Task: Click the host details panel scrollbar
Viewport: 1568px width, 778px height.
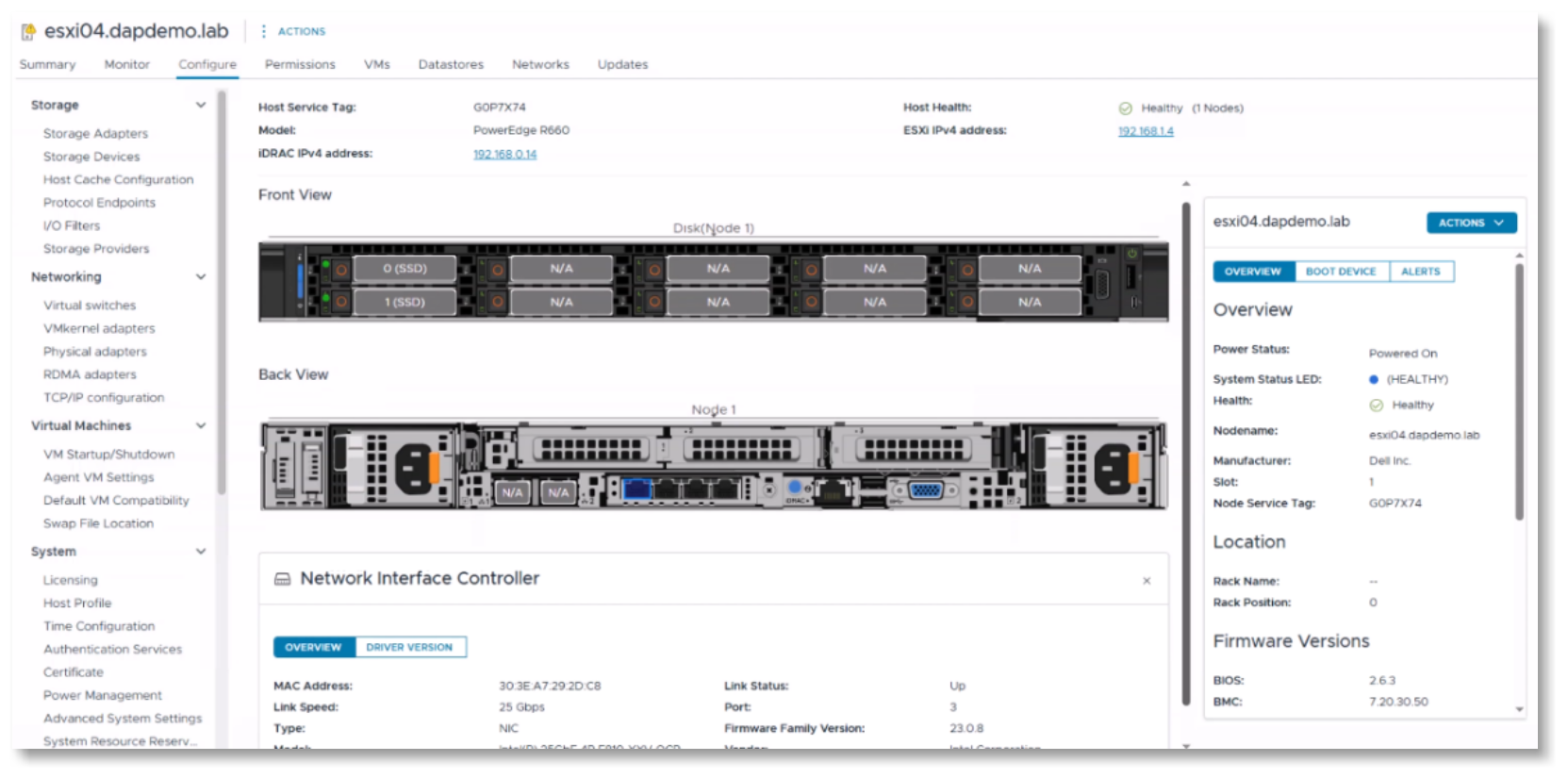Action: click(1519, 391)
